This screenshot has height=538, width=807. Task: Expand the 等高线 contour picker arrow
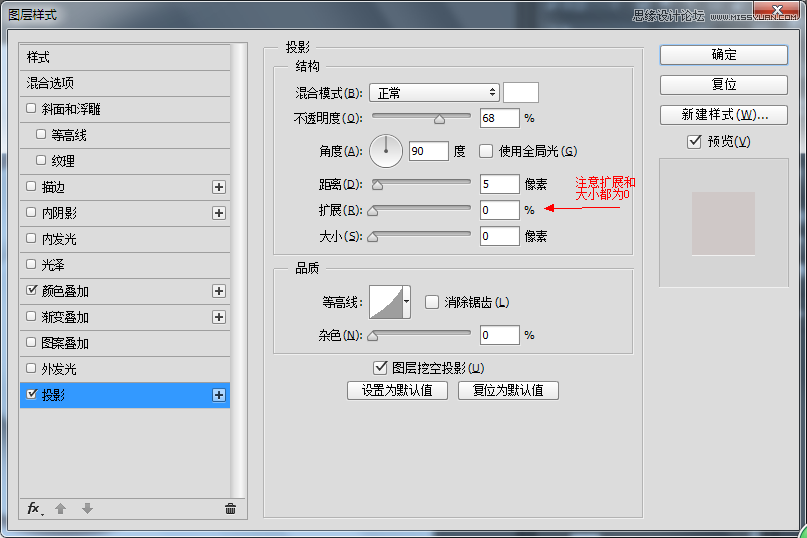(x=407, y=301)
